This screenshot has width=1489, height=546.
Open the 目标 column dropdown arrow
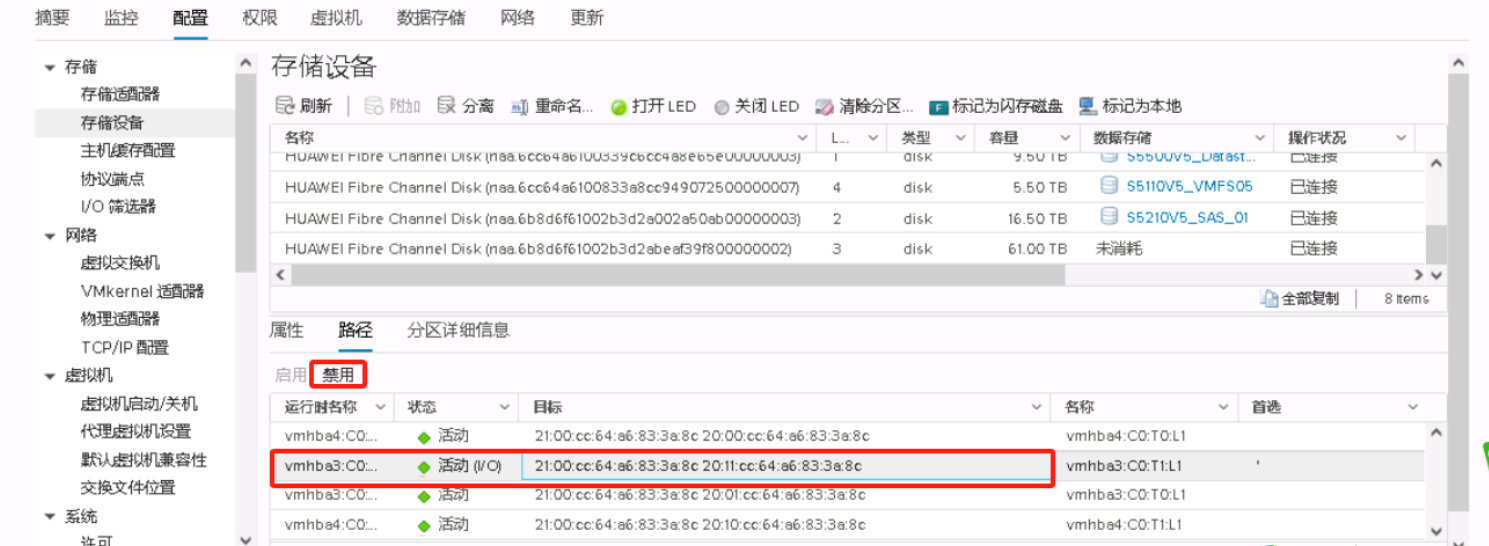[1037, 407]
